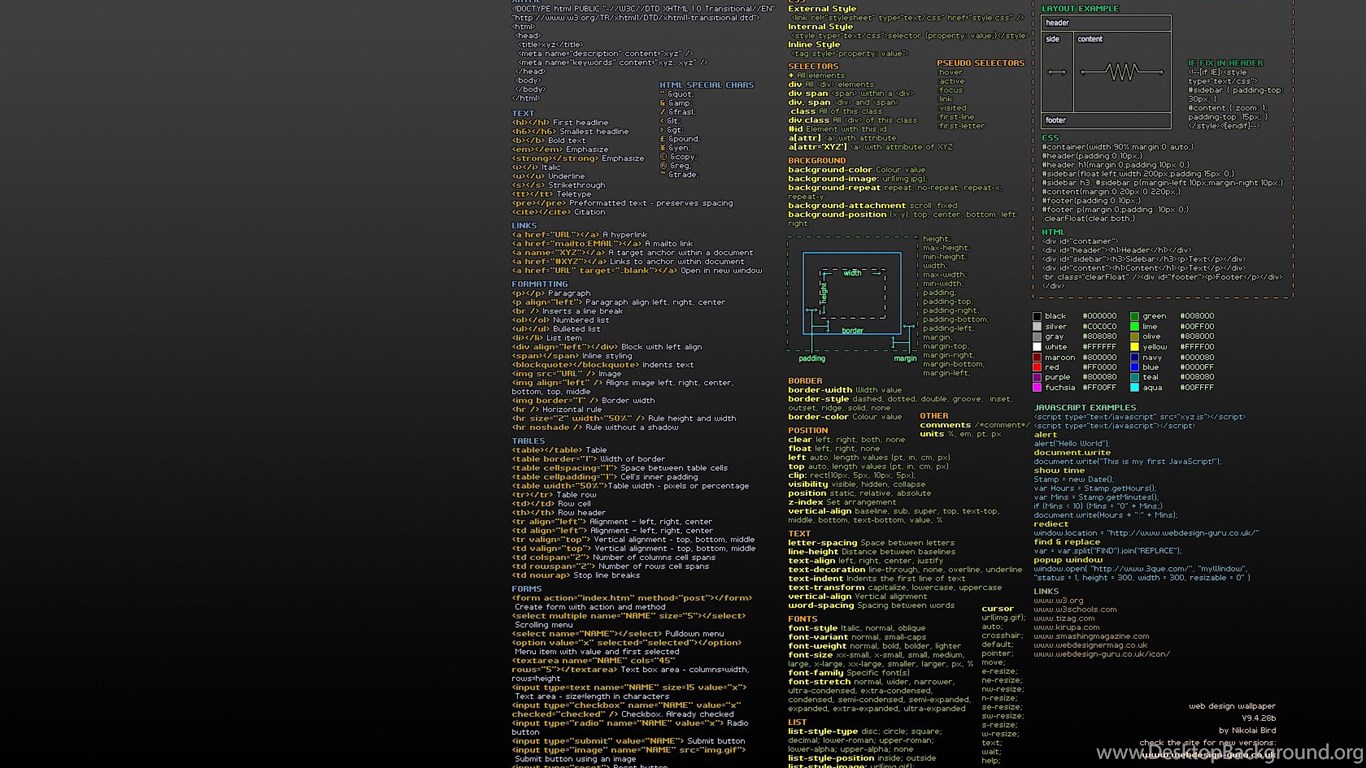Click the 'HTML SPECIAL CHARS' heading
The width and height of the screenshot is (1366, 768).
[707, 85]
